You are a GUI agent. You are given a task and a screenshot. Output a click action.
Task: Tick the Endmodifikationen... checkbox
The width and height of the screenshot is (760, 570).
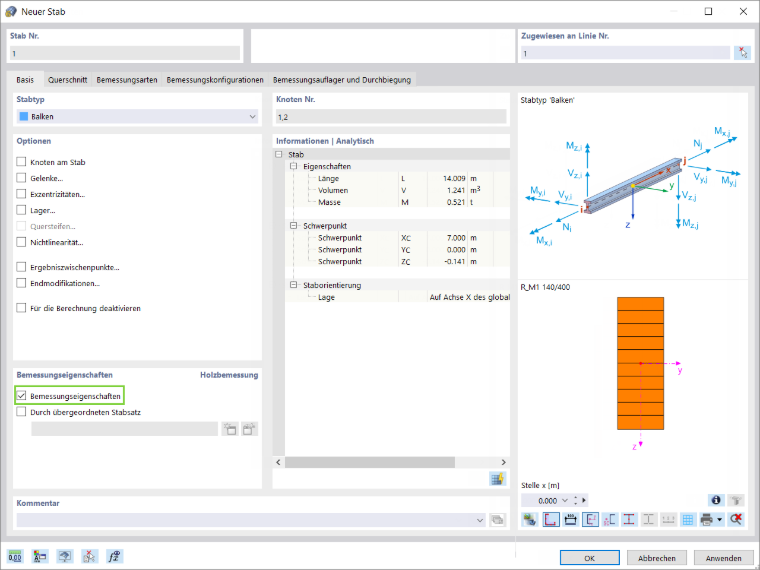tap(21, 283)
